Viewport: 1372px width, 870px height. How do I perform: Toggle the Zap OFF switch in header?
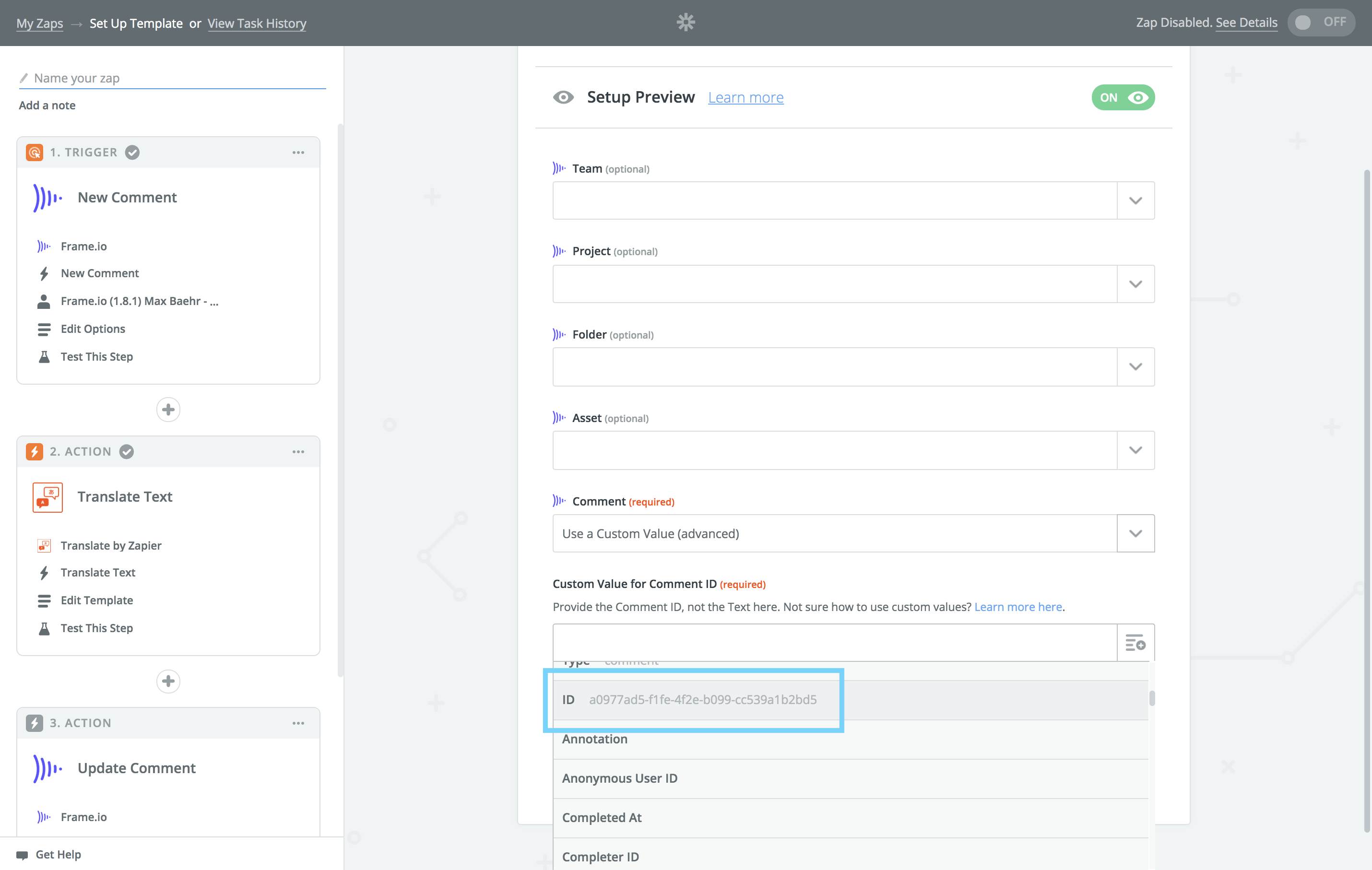[x=1320, y=22]
